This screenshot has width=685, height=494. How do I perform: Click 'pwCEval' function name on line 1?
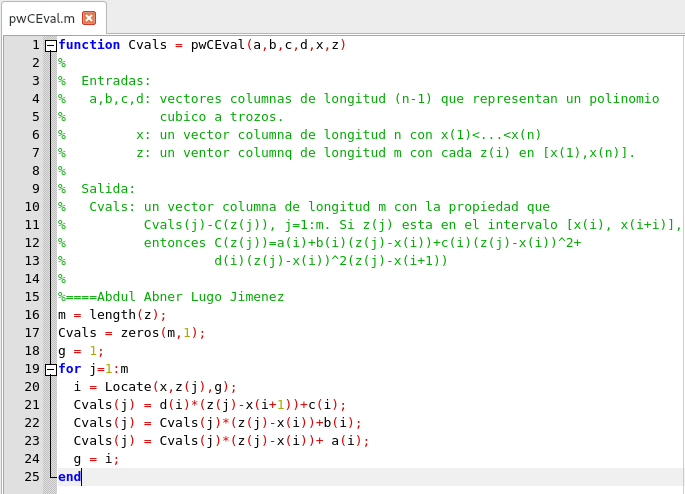(x=218, y=45)
